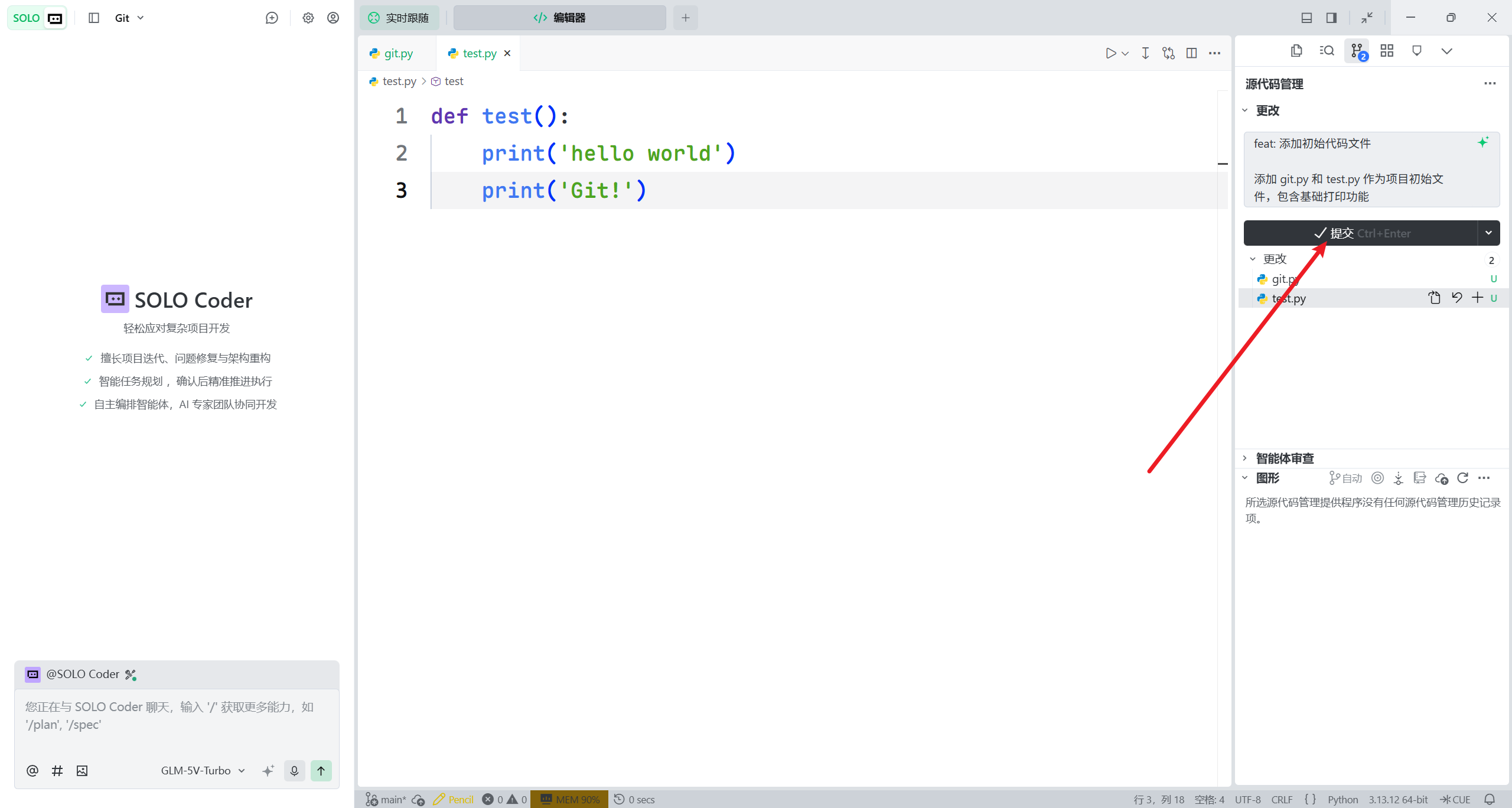Switch to the 实时跟随 tab
This screenshot has width=1512, height=808.
pyautogui.click(x=400, y=18)
